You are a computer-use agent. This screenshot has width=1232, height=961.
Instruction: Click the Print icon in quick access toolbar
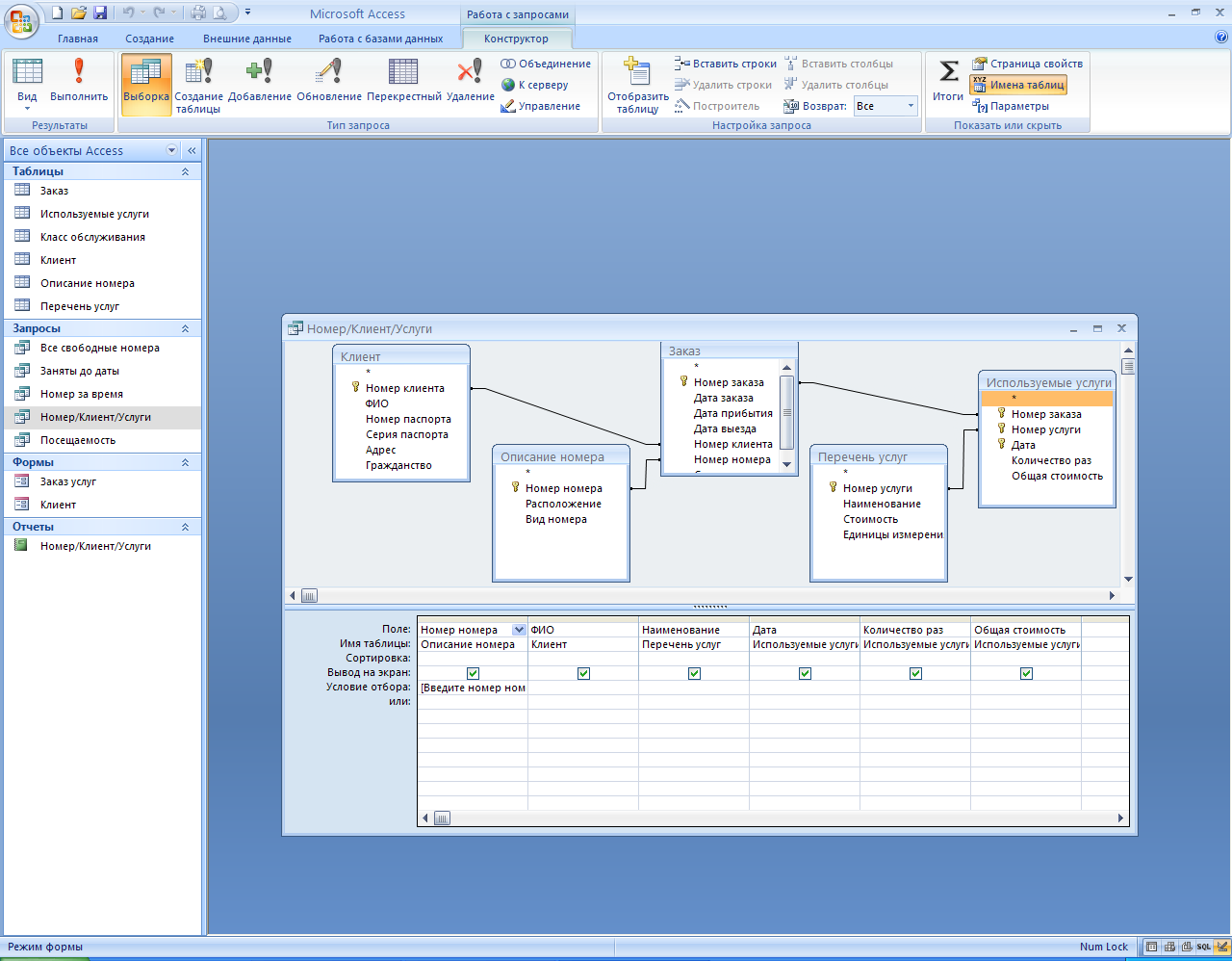(198, 13)
